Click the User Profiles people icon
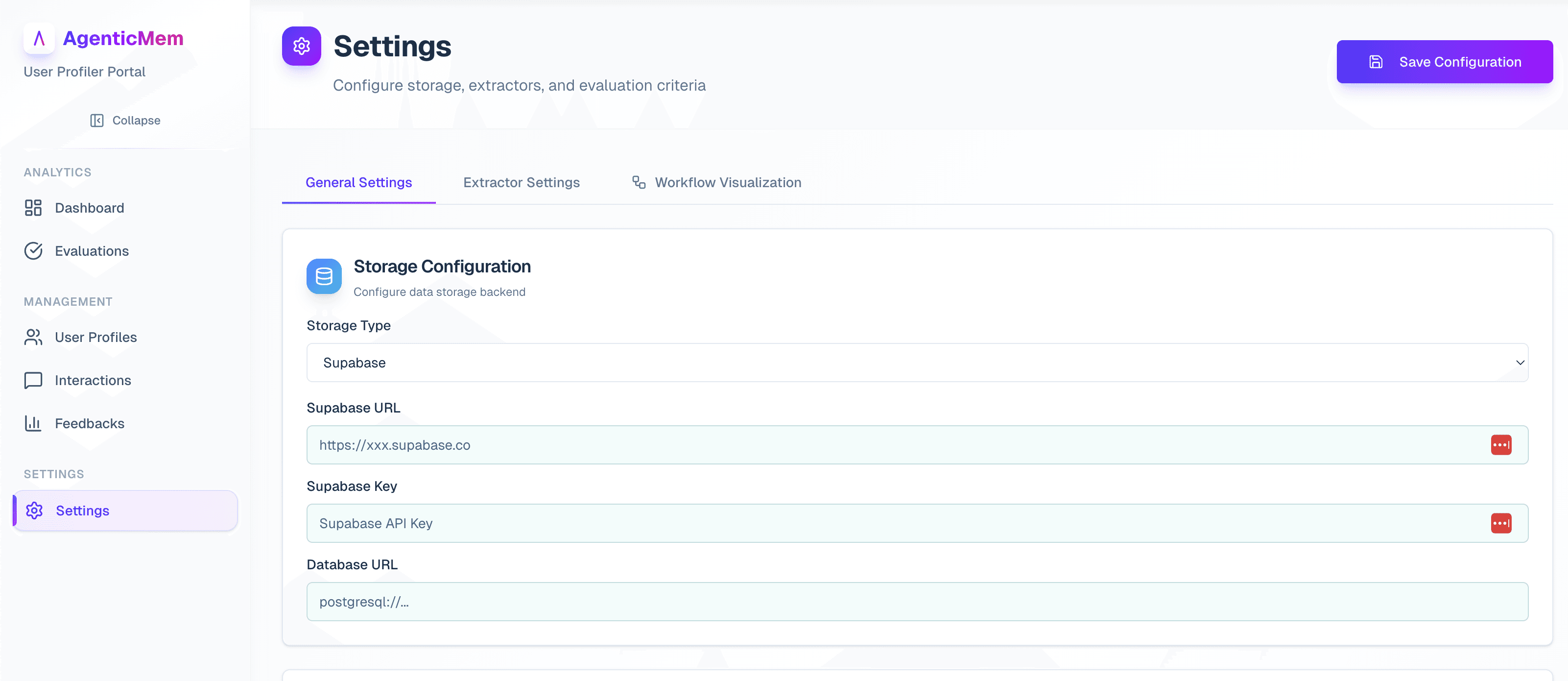The height and width of the screenshot is (681, 1568). click(33, 337)
